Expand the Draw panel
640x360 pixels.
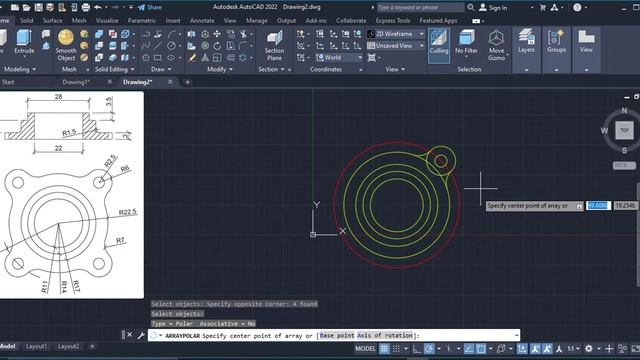(161, 69)
